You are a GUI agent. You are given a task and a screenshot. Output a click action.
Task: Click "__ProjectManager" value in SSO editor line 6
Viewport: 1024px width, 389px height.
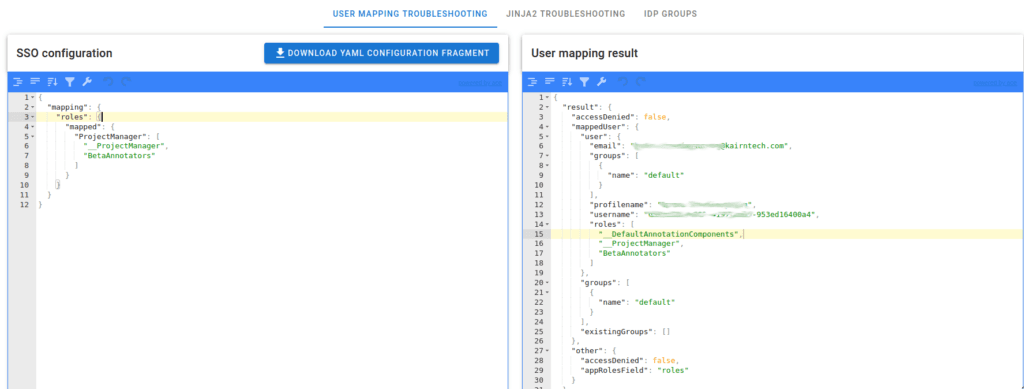click(x=125, y=146)
